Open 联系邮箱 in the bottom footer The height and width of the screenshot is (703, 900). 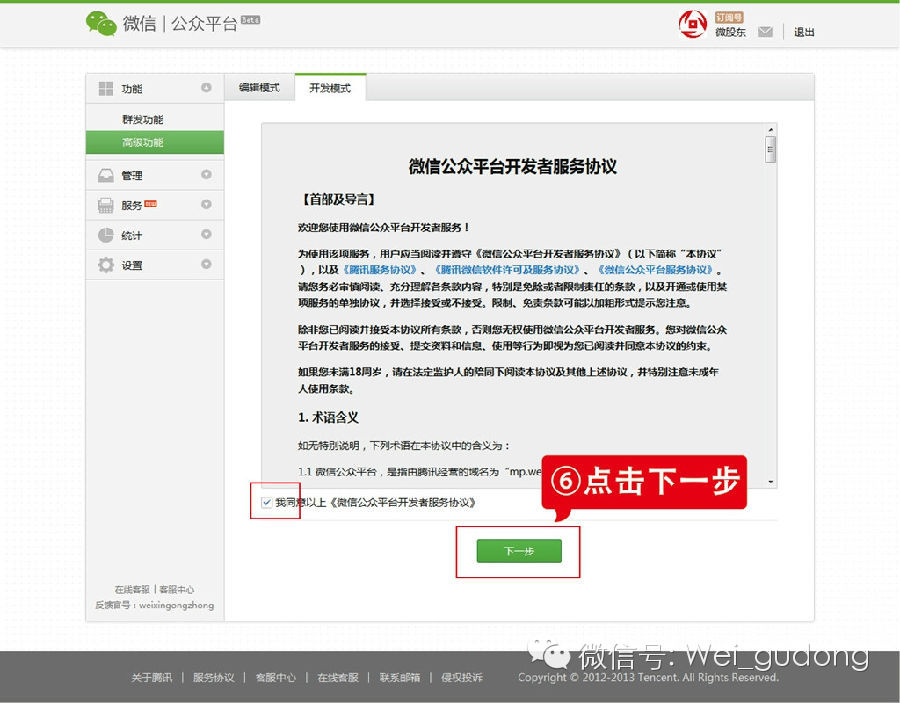click(x=399, y=678)
